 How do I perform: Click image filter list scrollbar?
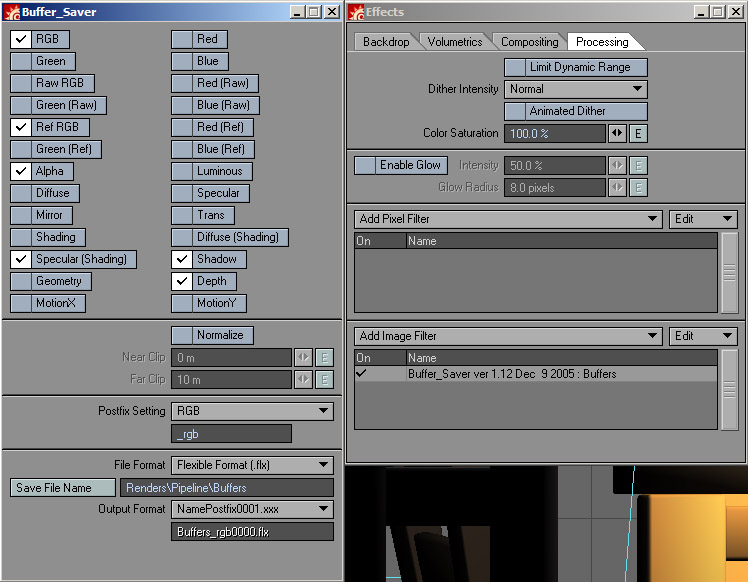pyautogui.click(x=729, y=389)
